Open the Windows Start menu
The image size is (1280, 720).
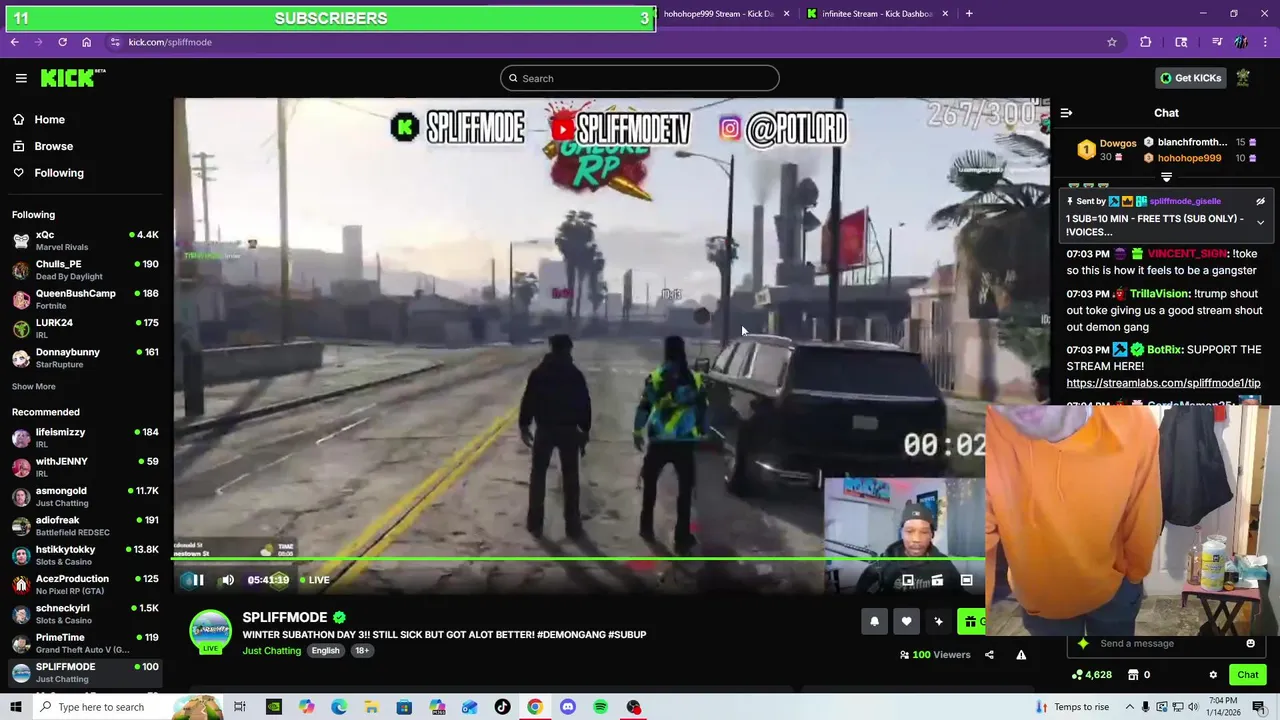(x=14, y=707)
